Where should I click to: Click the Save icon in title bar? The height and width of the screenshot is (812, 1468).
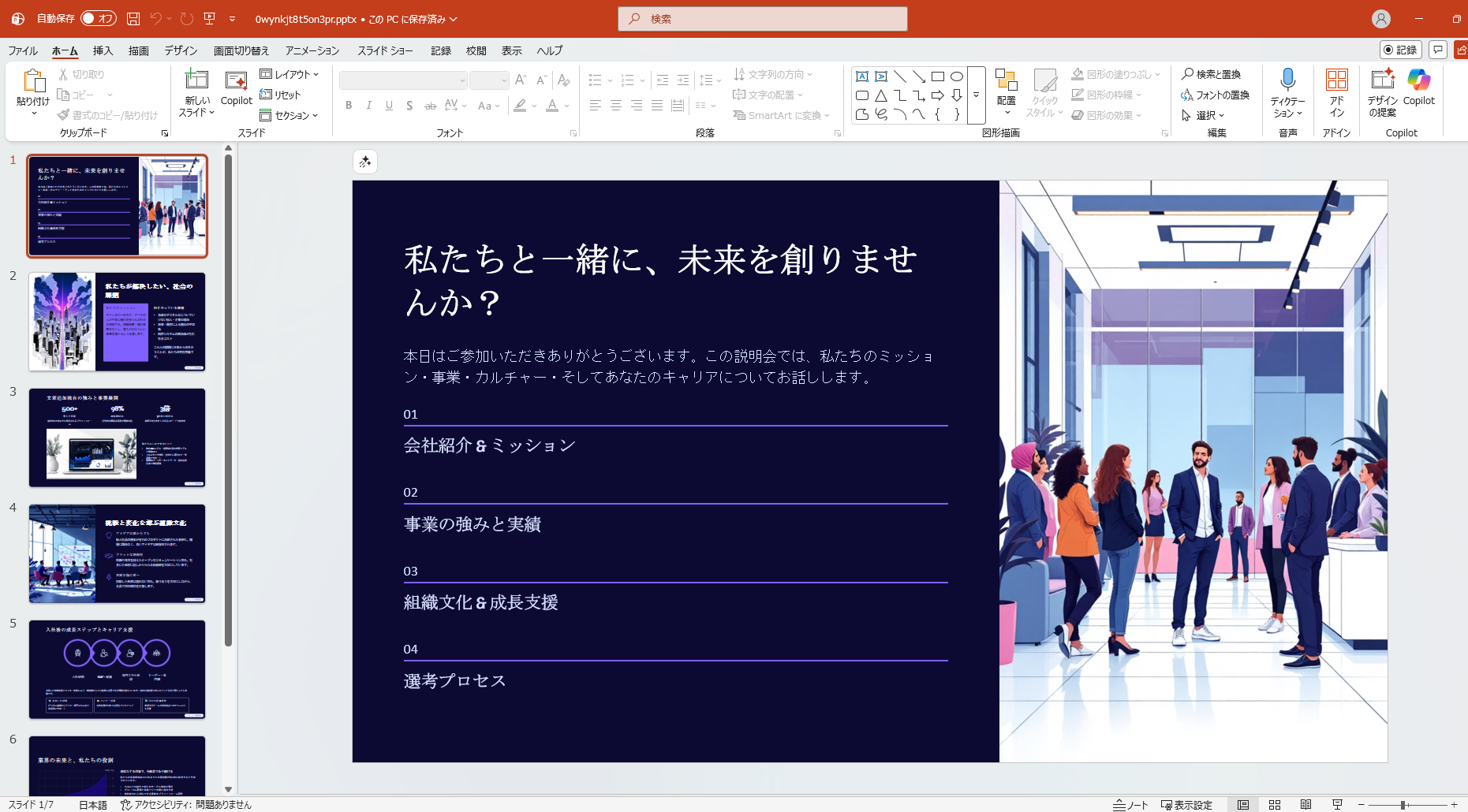[133, 18]
